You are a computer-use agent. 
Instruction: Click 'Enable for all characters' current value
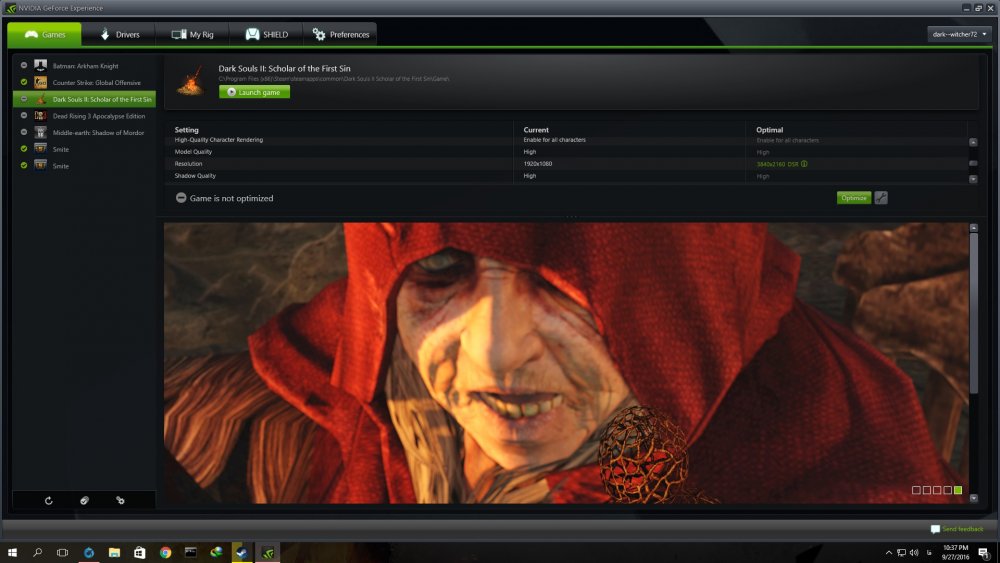tap(554, 140)
